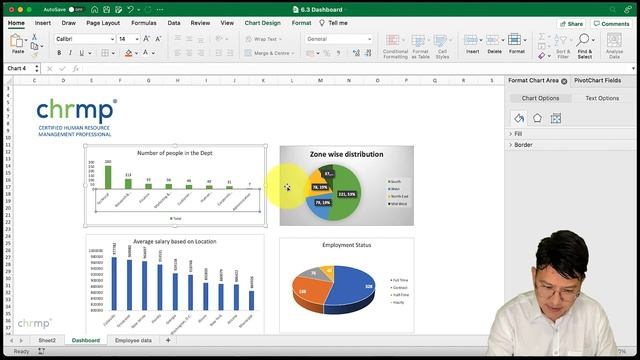Screen dimensions: 640x360
Task: Click the Increase Decimal icon
Action: point(356,53)
